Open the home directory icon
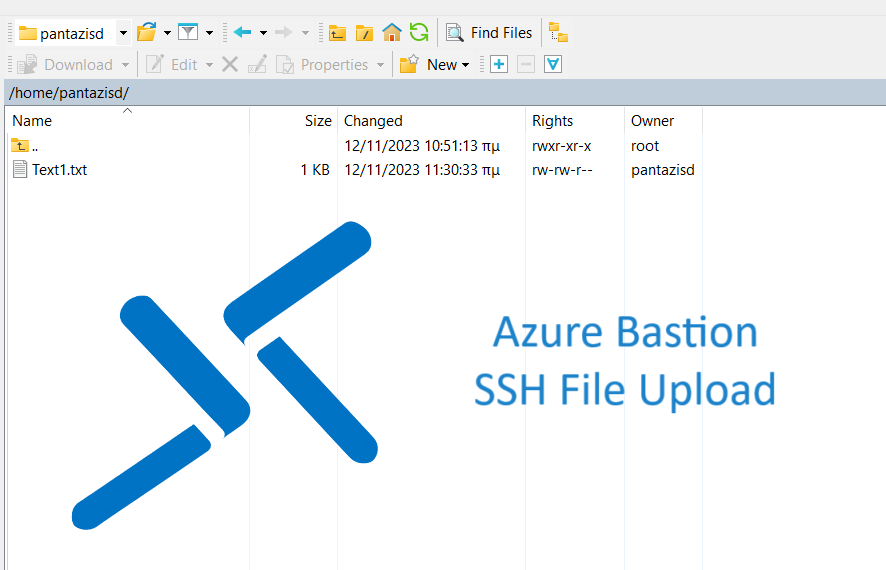This screenshot has width=886, height=570. [x=392, y=33]
